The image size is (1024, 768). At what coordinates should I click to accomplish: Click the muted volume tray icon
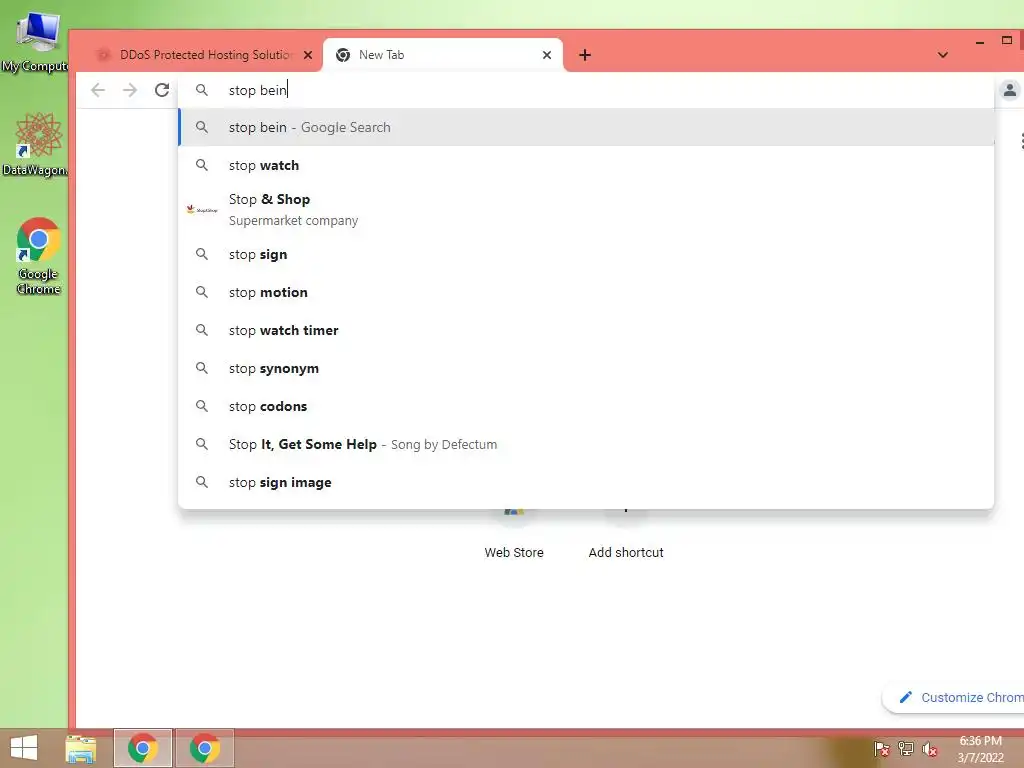(x=930, y=749)
